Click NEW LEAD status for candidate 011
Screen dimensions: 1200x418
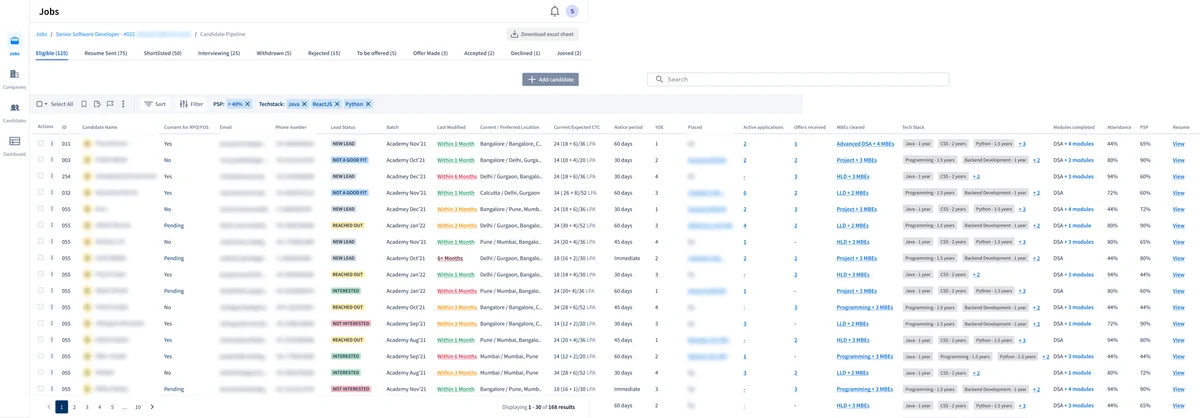(x=344, y=144)
